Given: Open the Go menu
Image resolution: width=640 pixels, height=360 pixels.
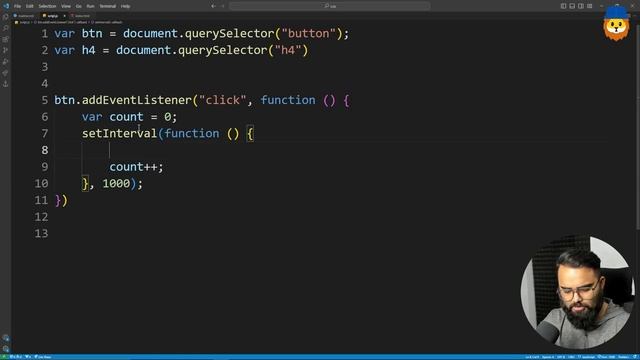Looking at the screenshot, I should (x=79, y=6).
